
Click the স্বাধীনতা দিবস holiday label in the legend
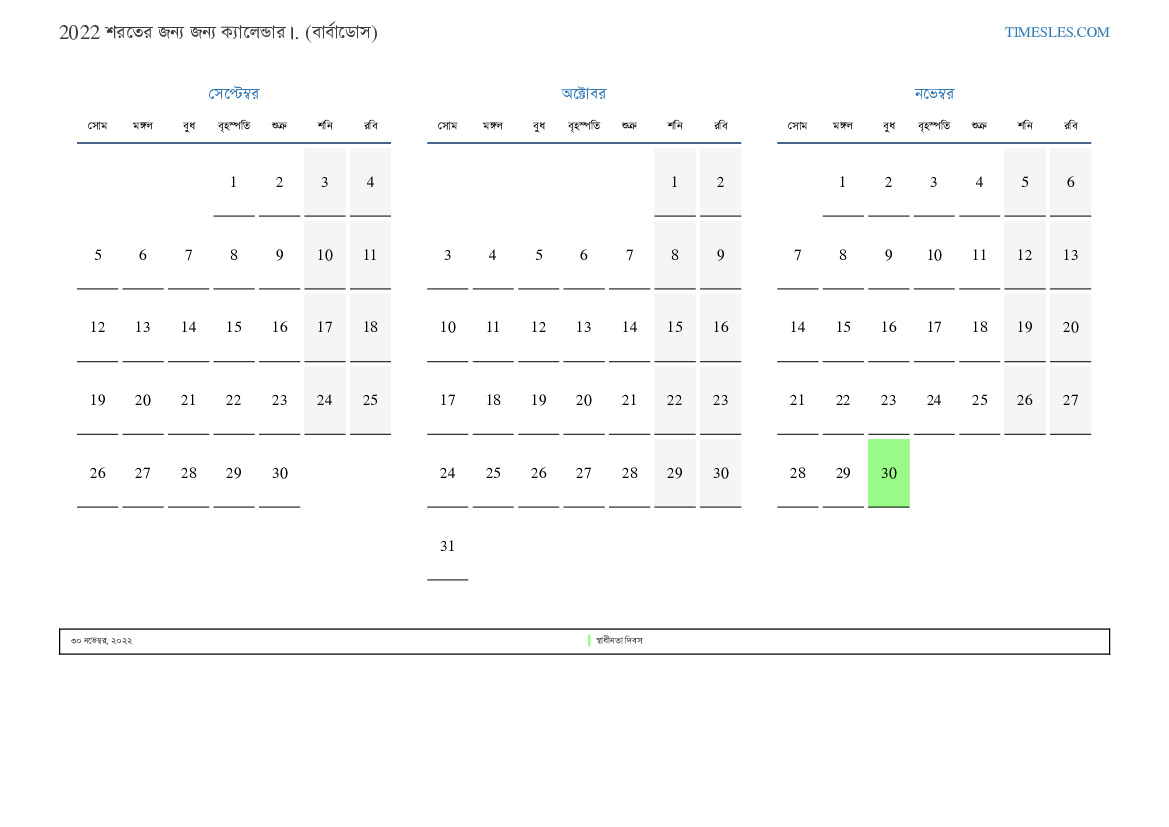tap(619, 641)
